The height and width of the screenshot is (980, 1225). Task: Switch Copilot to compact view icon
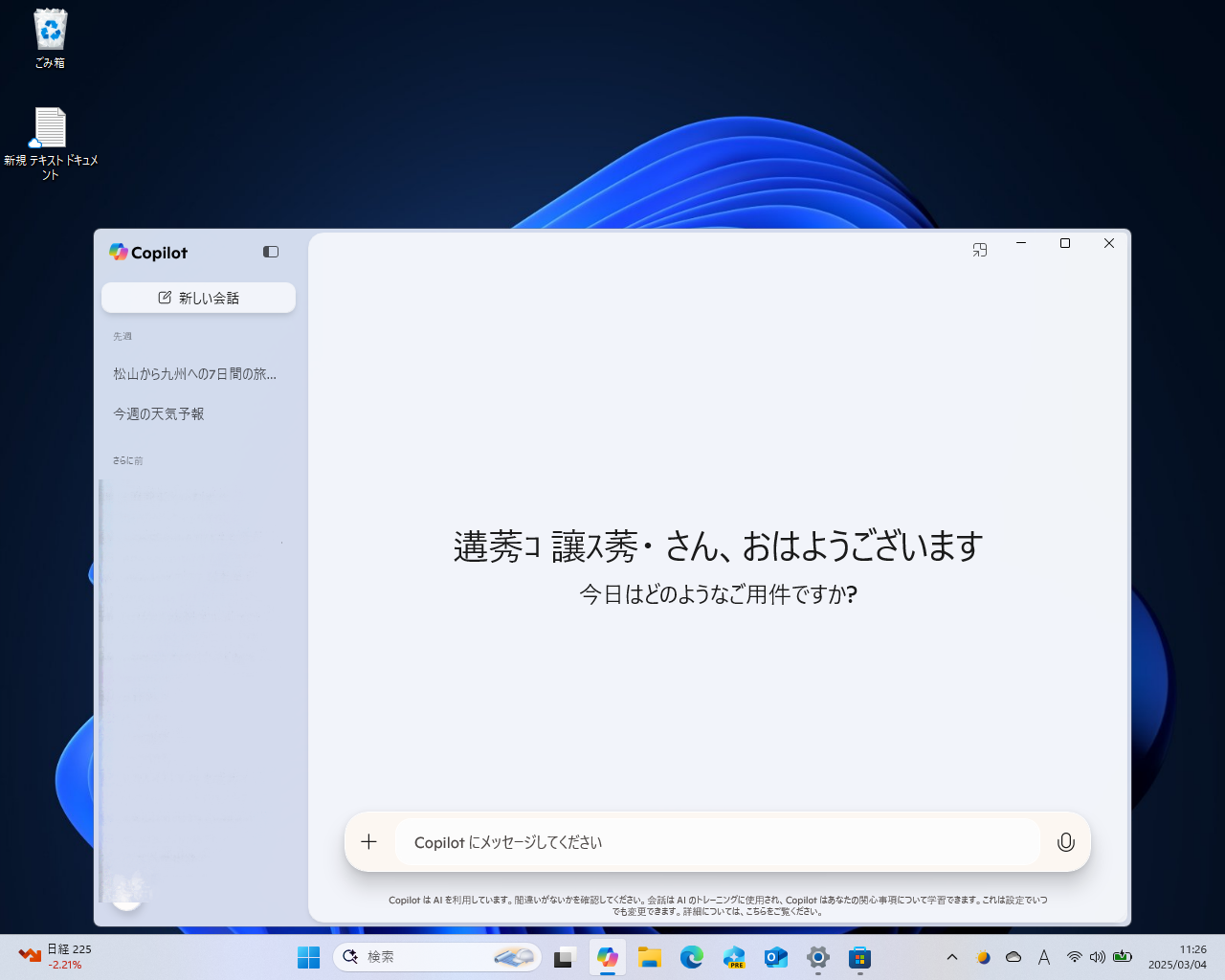pyautogui.click(x=980, y=250)
